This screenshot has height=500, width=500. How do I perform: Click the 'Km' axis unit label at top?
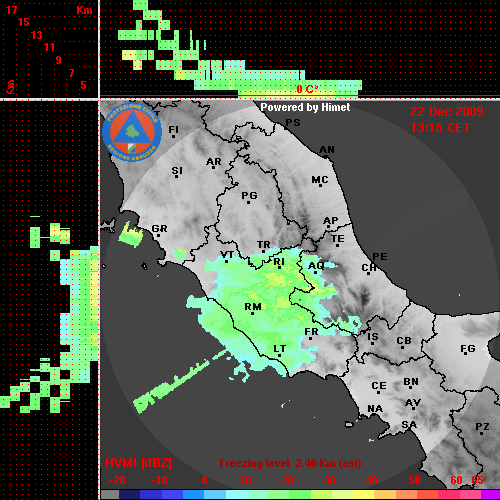pos(84,10)
